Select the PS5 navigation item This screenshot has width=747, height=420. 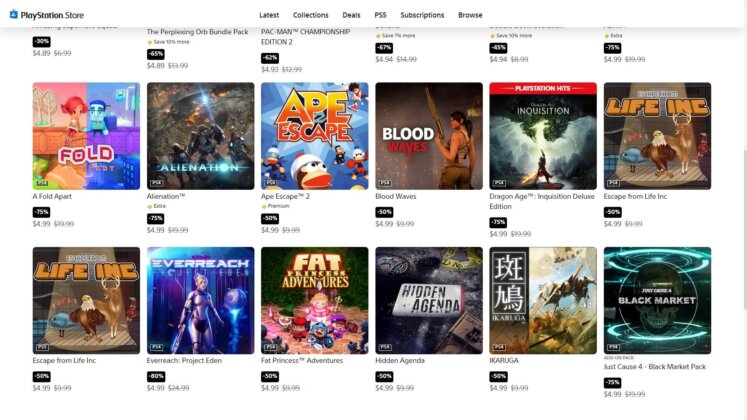pos(380,15)
